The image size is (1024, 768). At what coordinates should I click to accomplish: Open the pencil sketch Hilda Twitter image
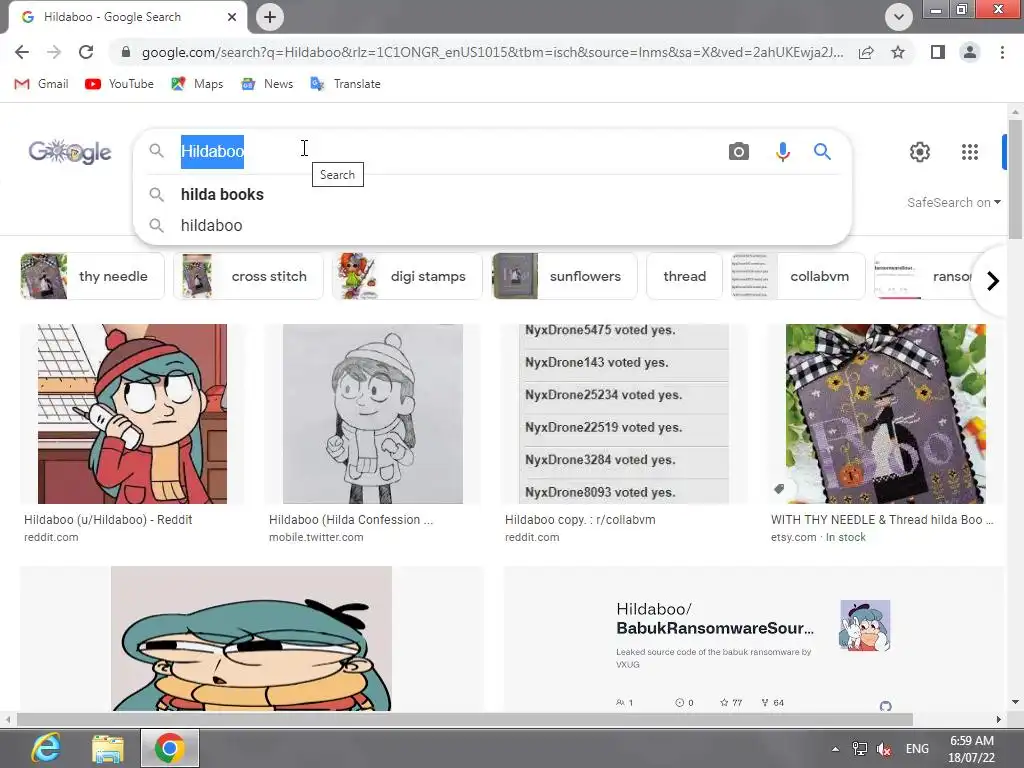coord(373,414)
